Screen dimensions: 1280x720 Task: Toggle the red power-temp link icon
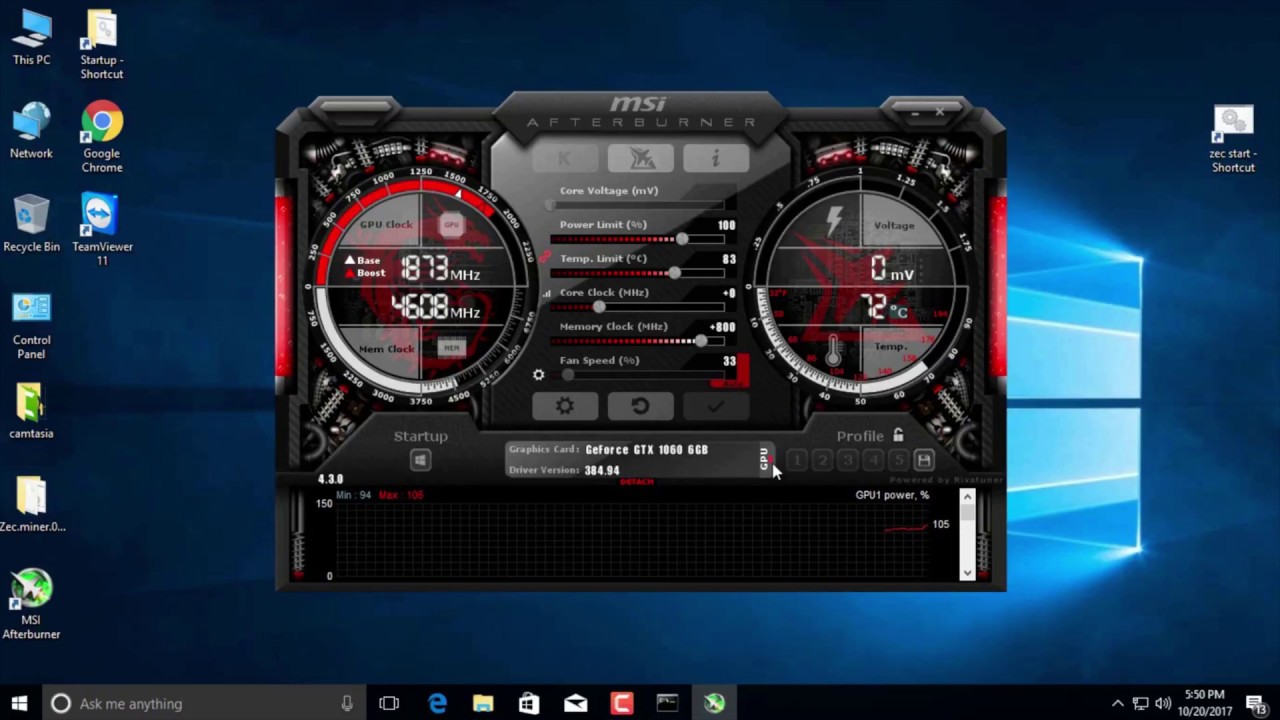click(545, 257)
